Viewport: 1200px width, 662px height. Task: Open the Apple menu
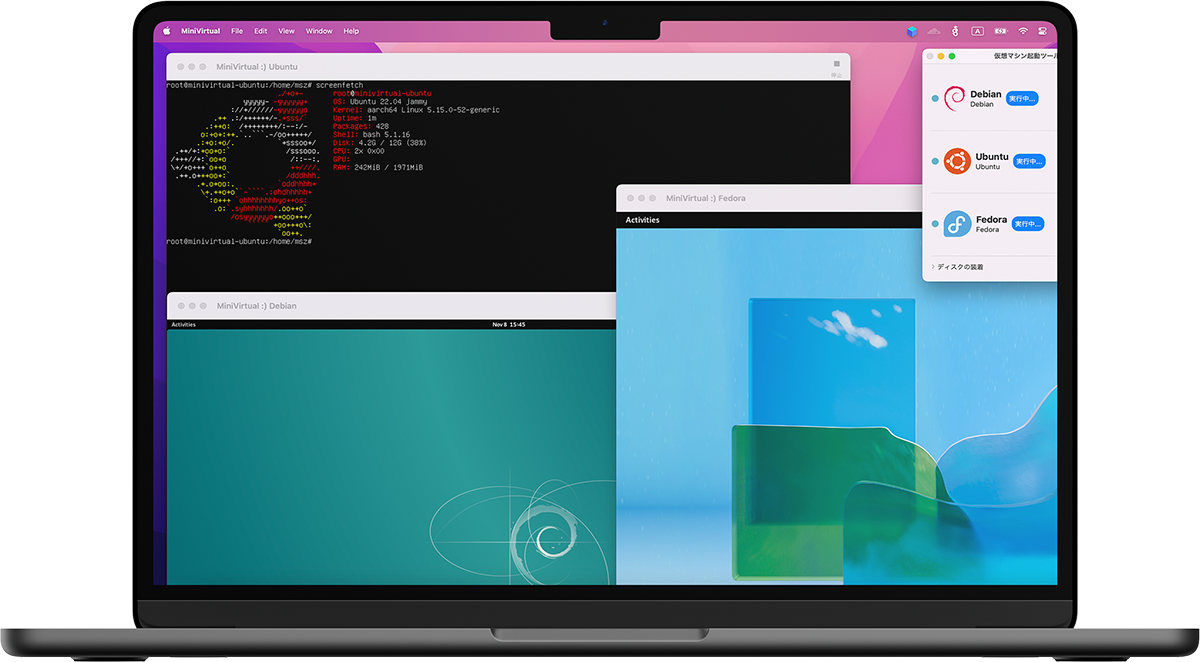coord(167,31)
